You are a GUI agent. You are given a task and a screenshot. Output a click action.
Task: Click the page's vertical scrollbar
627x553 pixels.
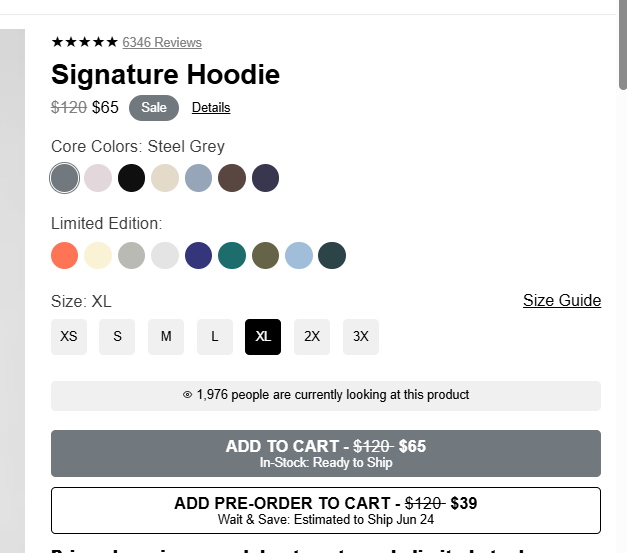click(x=622, y=60)
